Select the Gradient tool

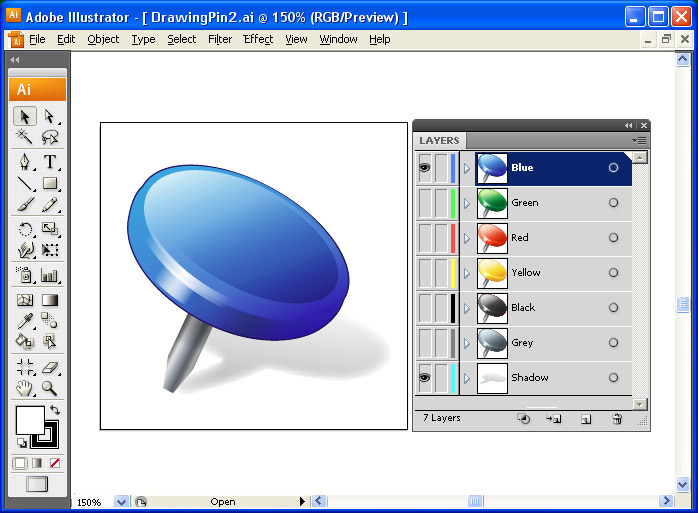click(49, 300)
